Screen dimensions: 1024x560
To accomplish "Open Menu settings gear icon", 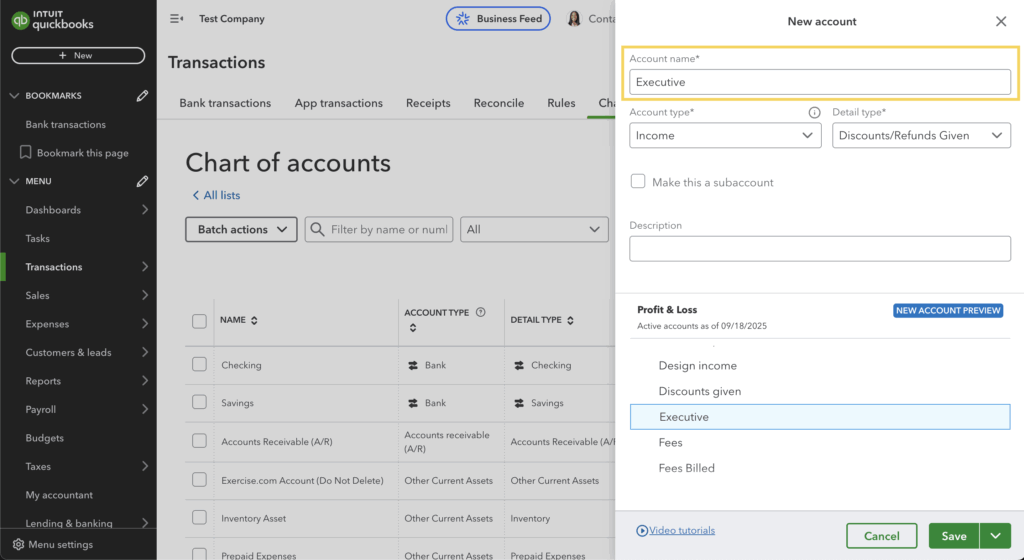I will click(x=17, y=545).
